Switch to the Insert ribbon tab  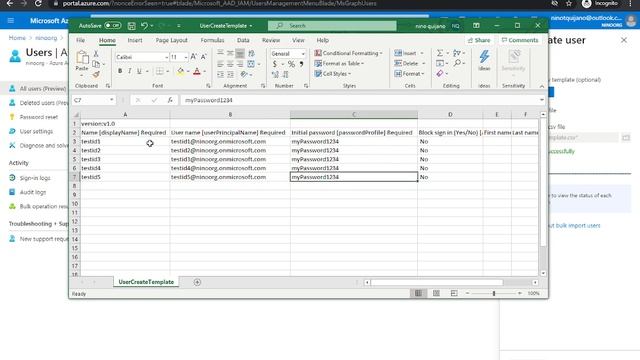pyautogui.click(x=135, y=40)
